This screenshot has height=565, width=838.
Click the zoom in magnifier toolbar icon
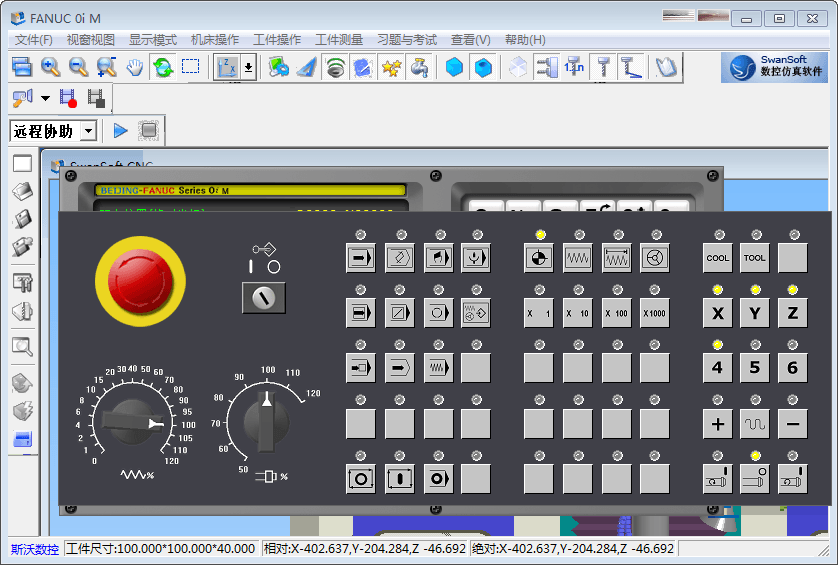(x=50, y=67)
